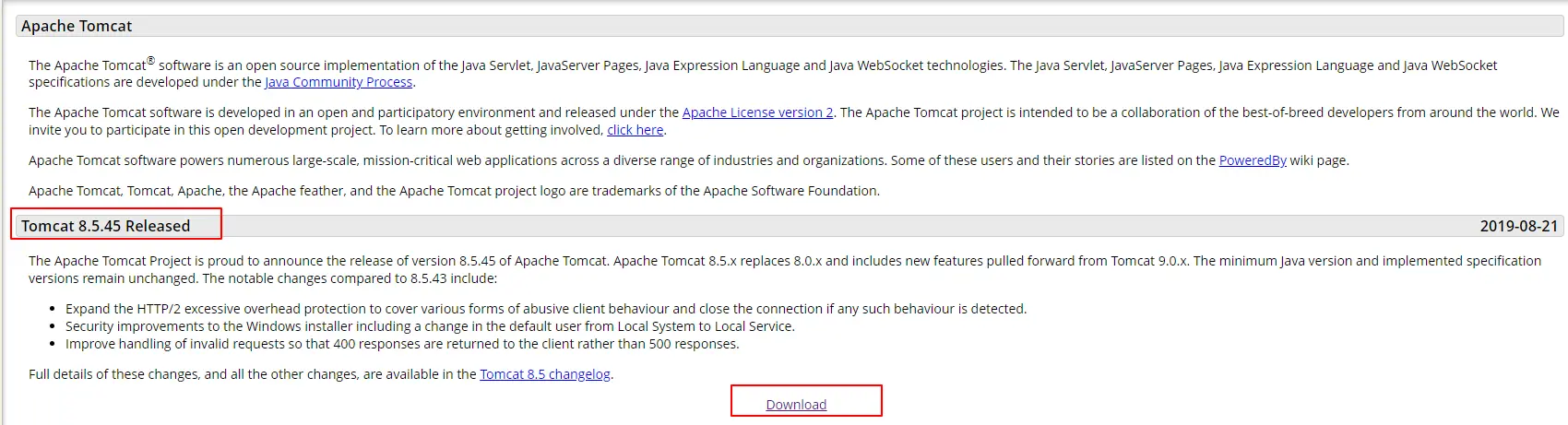1568x425 pixels.
Task: Open the Java Community Process link
Action: (x=339, y=82)
